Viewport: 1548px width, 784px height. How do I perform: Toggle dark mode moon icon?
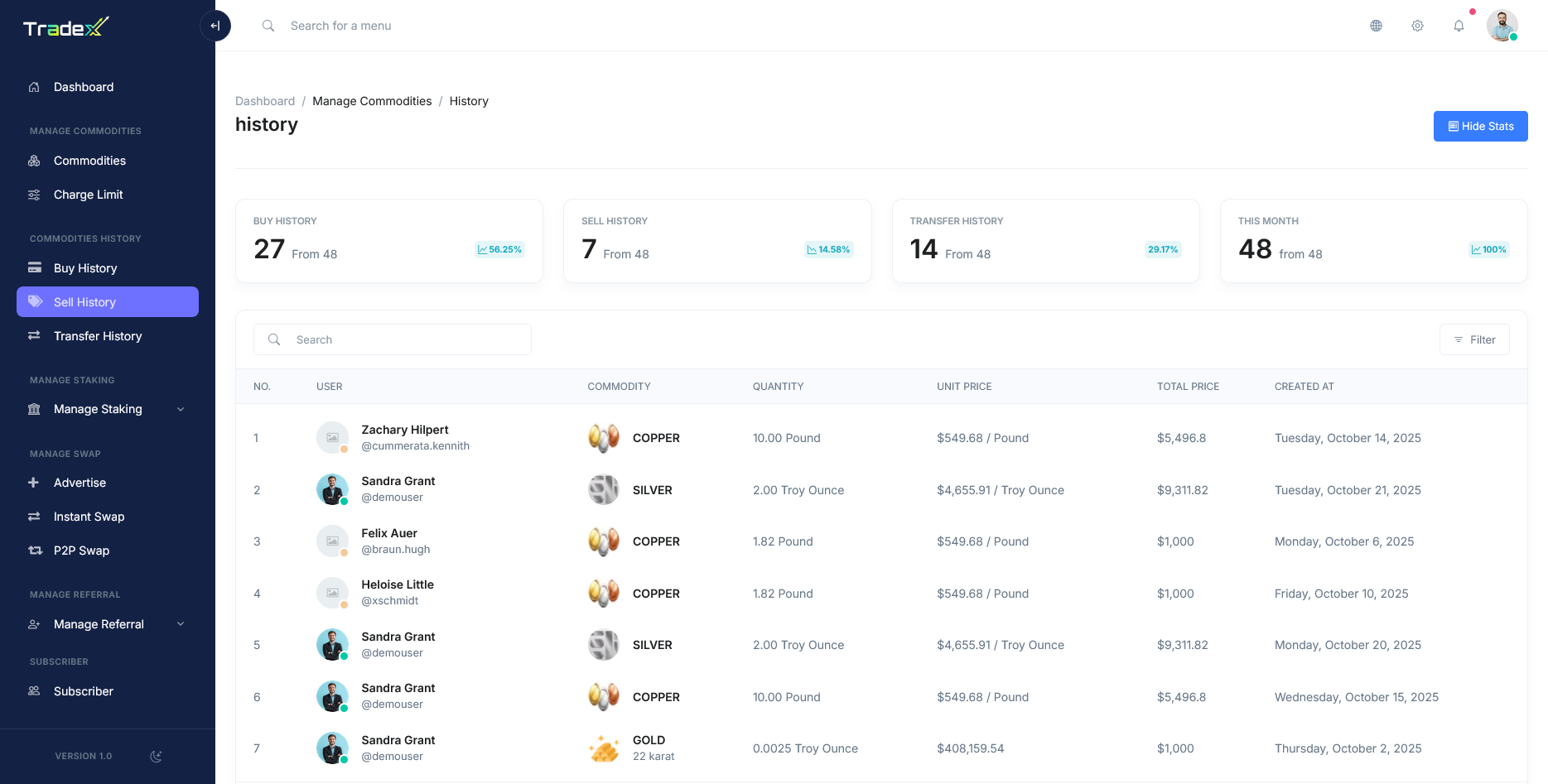pos(156,756)
